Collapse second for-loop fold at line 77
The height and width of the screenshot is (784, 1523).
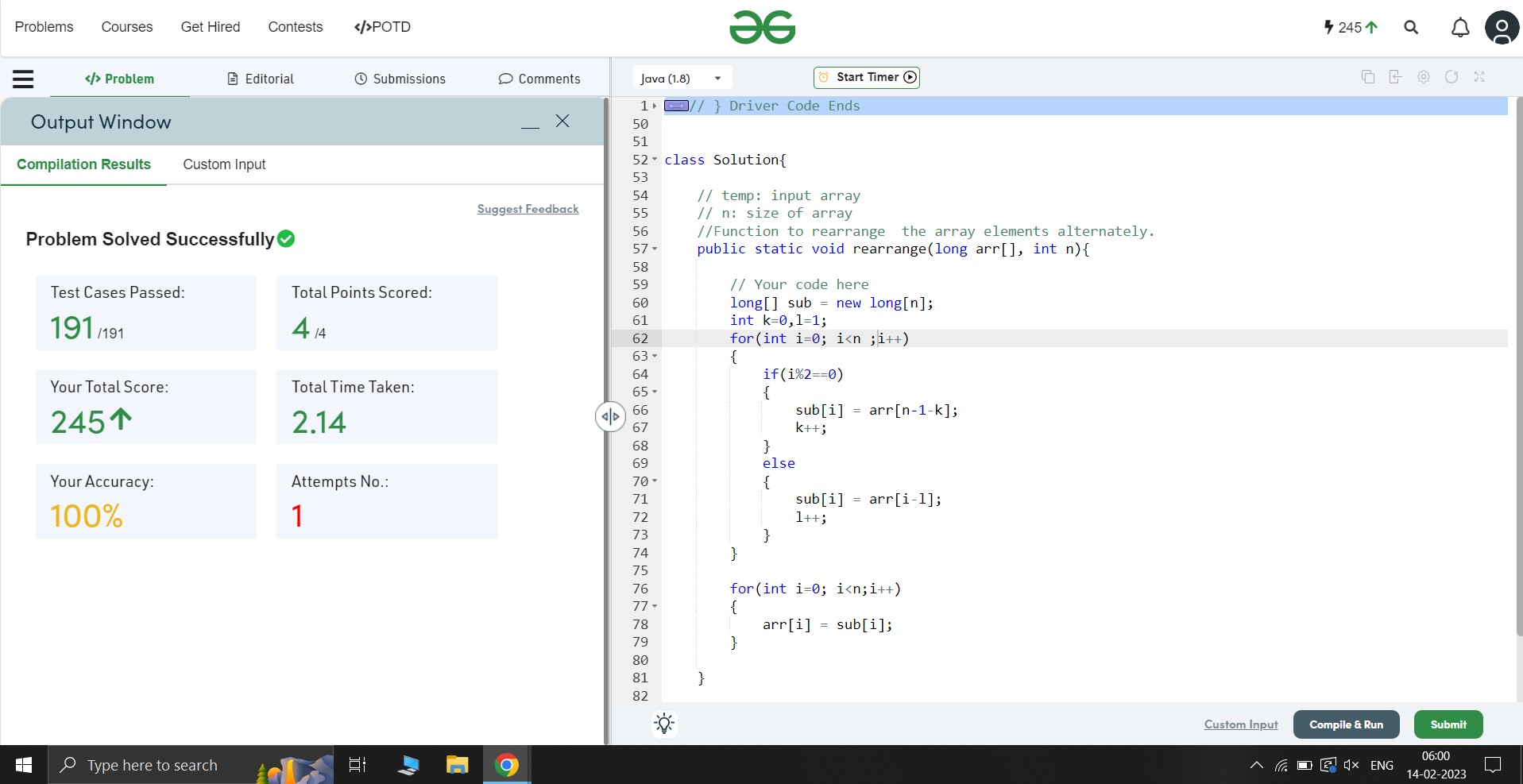[x=655, y=606]
